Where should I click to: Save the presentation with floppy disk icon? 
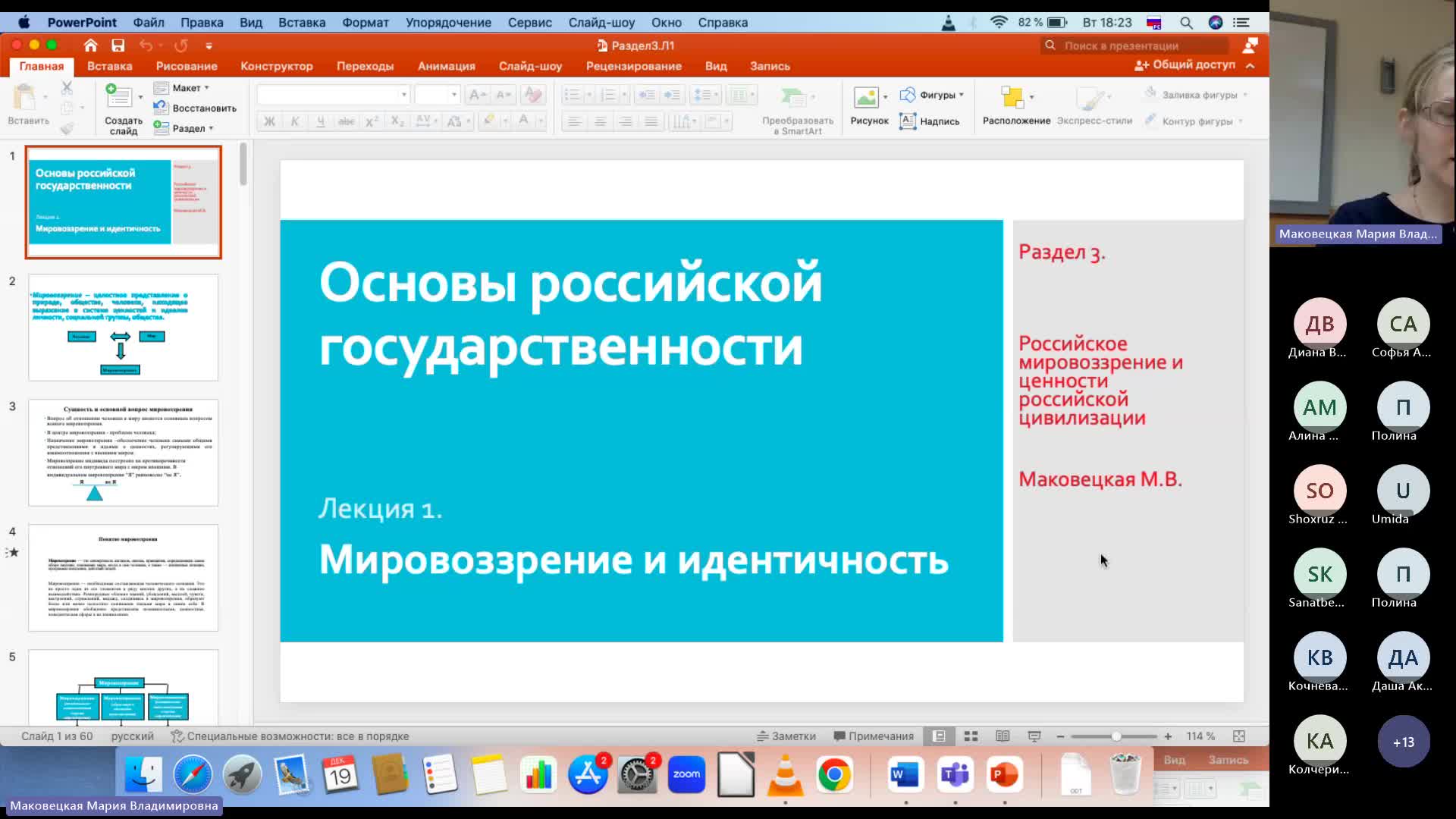point(118,45)
